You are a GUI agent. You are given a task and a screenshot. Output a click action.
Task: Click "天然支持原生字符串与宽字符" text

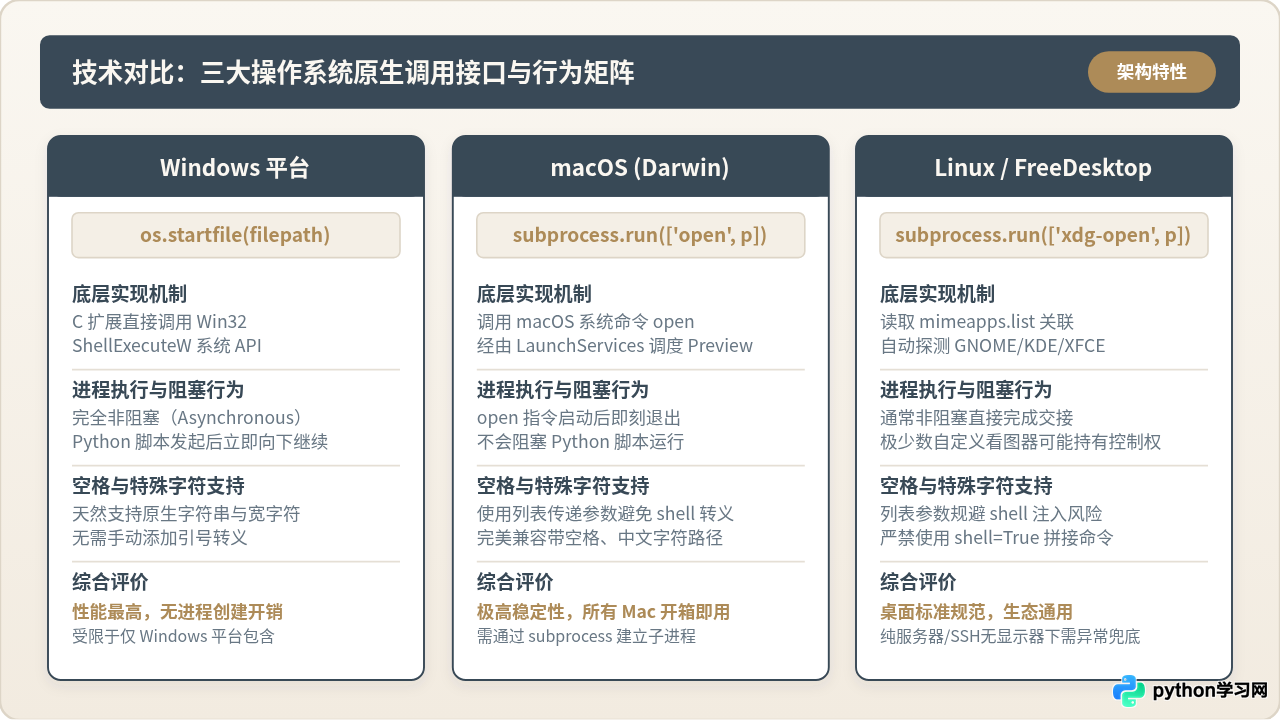pos(186,513)
